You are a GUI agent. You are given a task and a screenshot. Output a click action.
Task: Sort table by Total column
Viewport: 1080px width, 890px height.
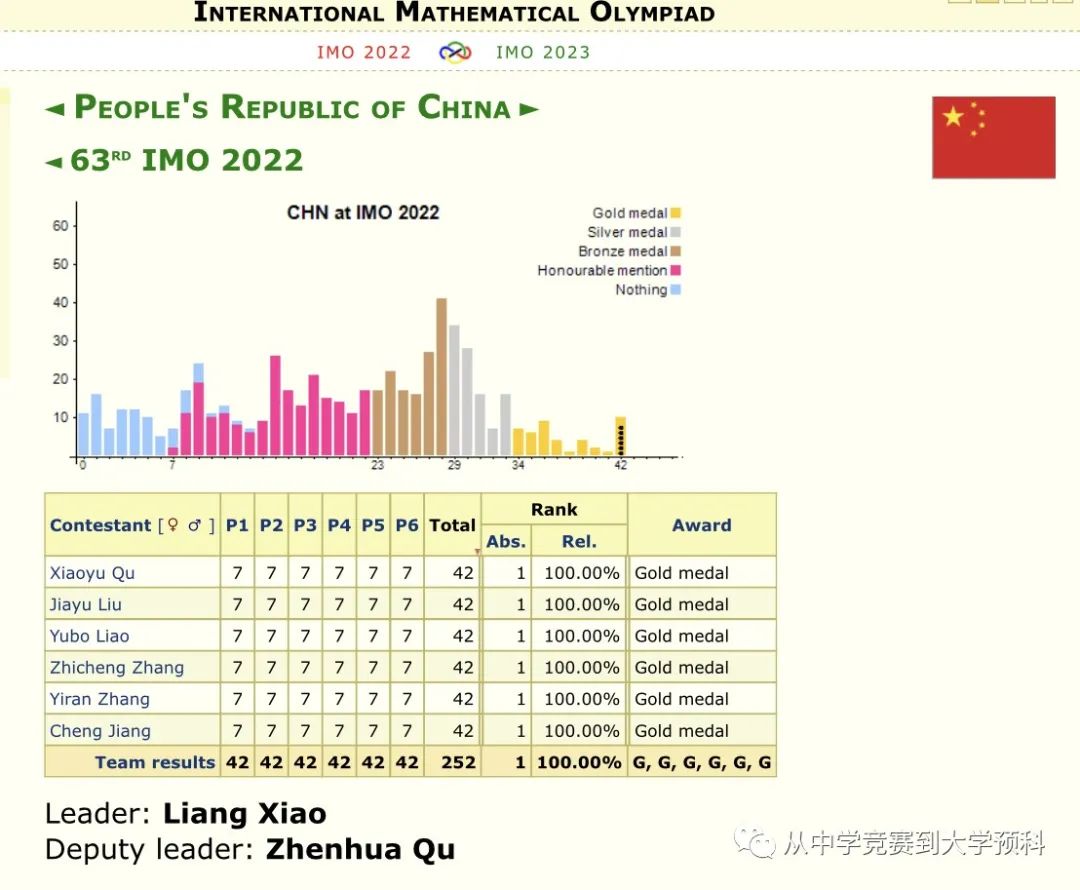tap(453, 525)
